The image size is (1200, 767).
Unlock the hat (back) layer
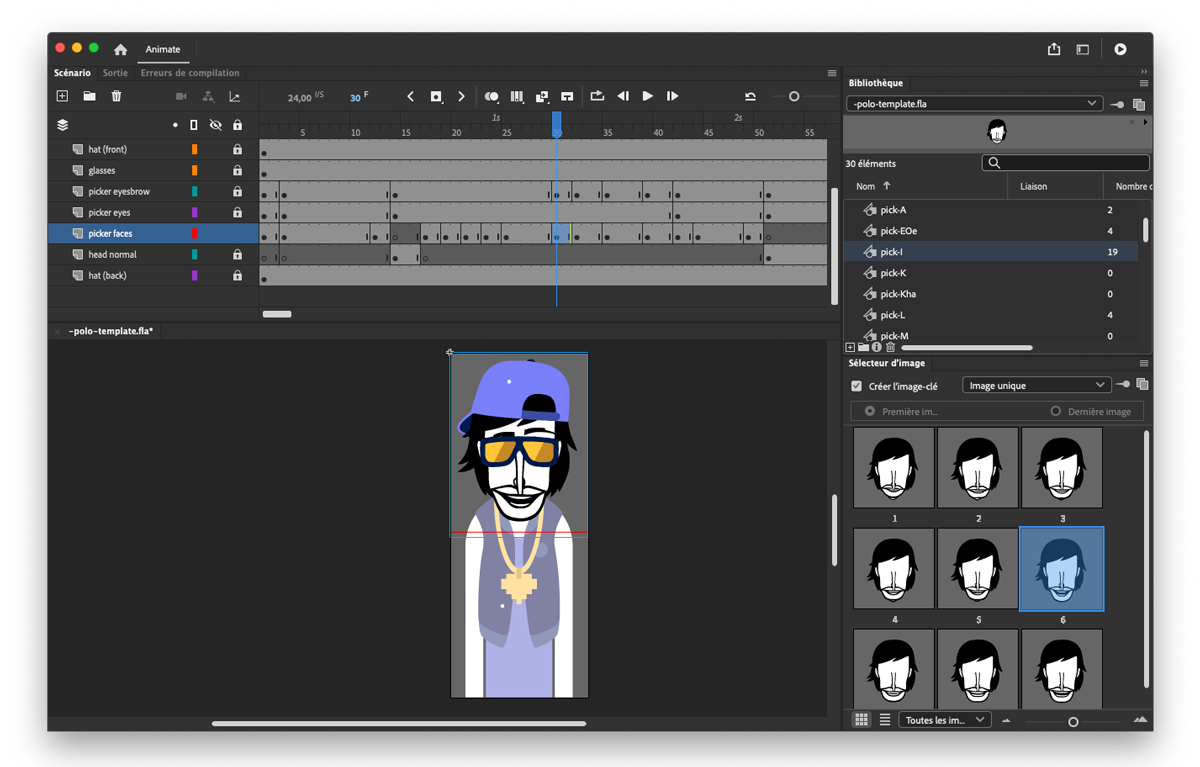(237, 275)
